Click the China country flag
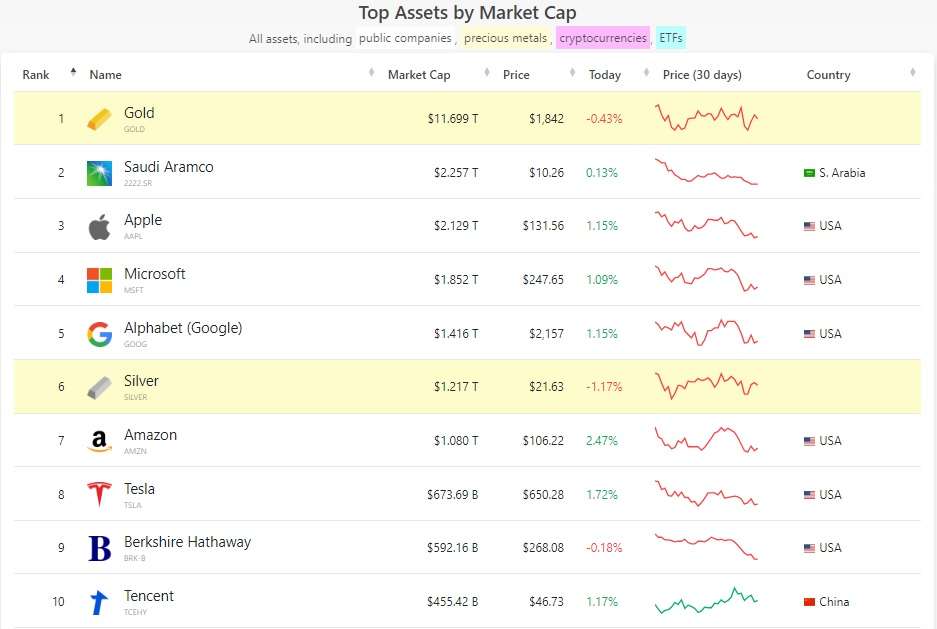The height and width of the screenshot is (629, 937). tap(809, 602)
